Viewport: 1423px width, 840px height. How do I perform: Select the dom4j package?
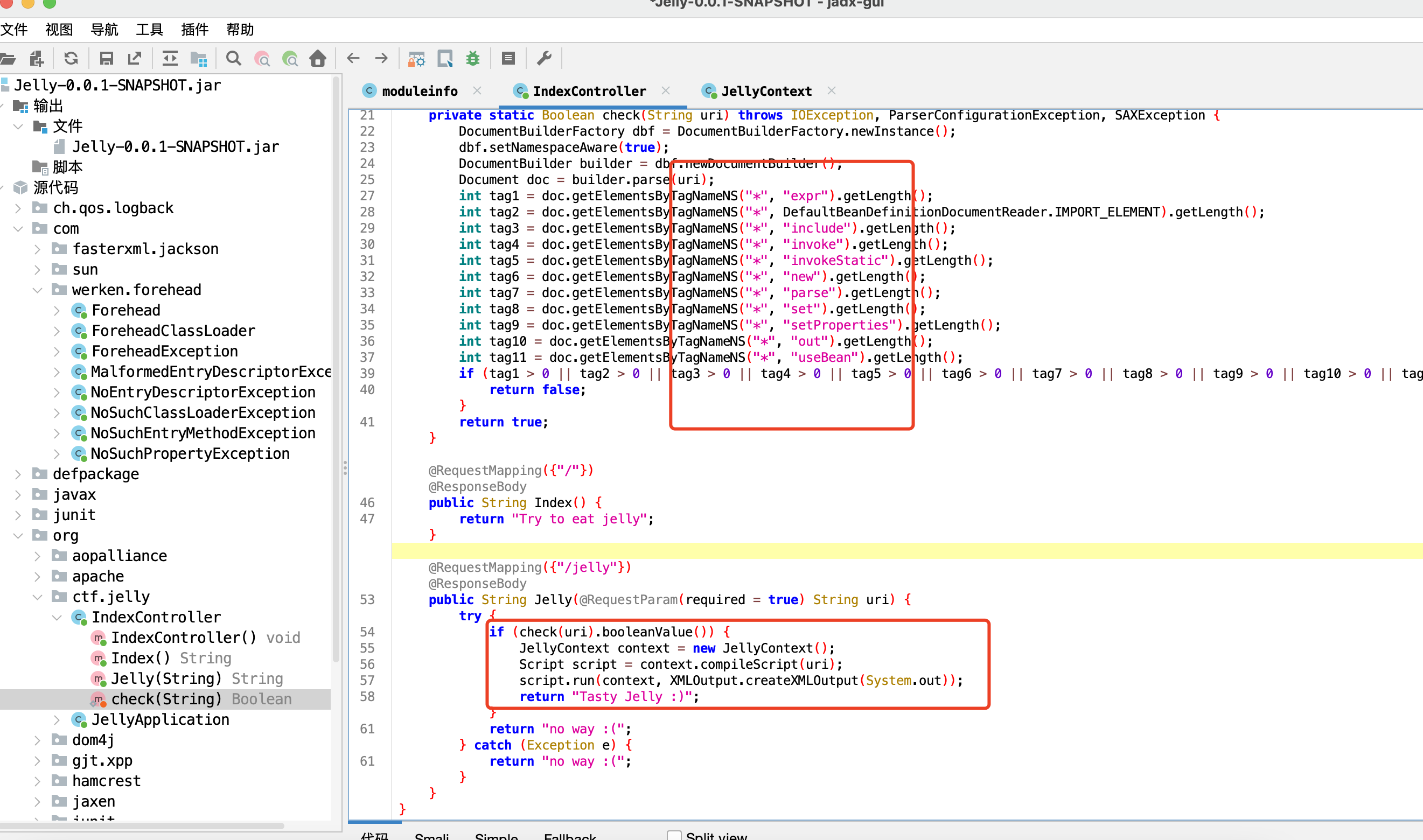tap(93, 740)
